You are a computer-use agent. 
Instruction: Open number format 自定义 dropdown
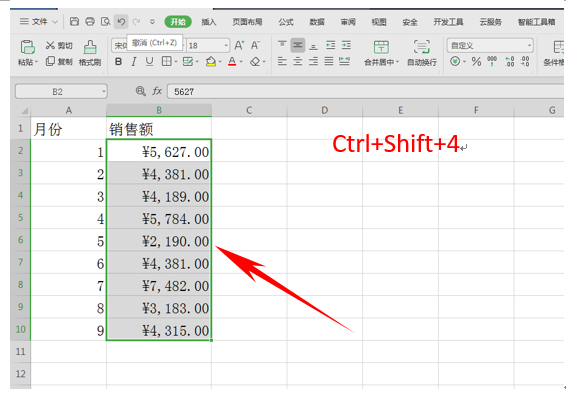[529, 45]
